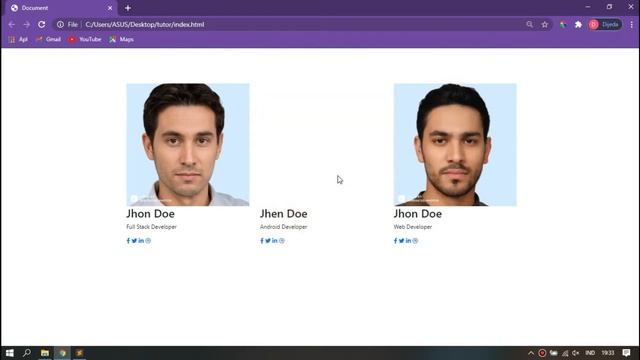Click the Full Stack Developer profile photo
Image resolution: width=640 pixels, height=360 pixels.
pos(188,144)
